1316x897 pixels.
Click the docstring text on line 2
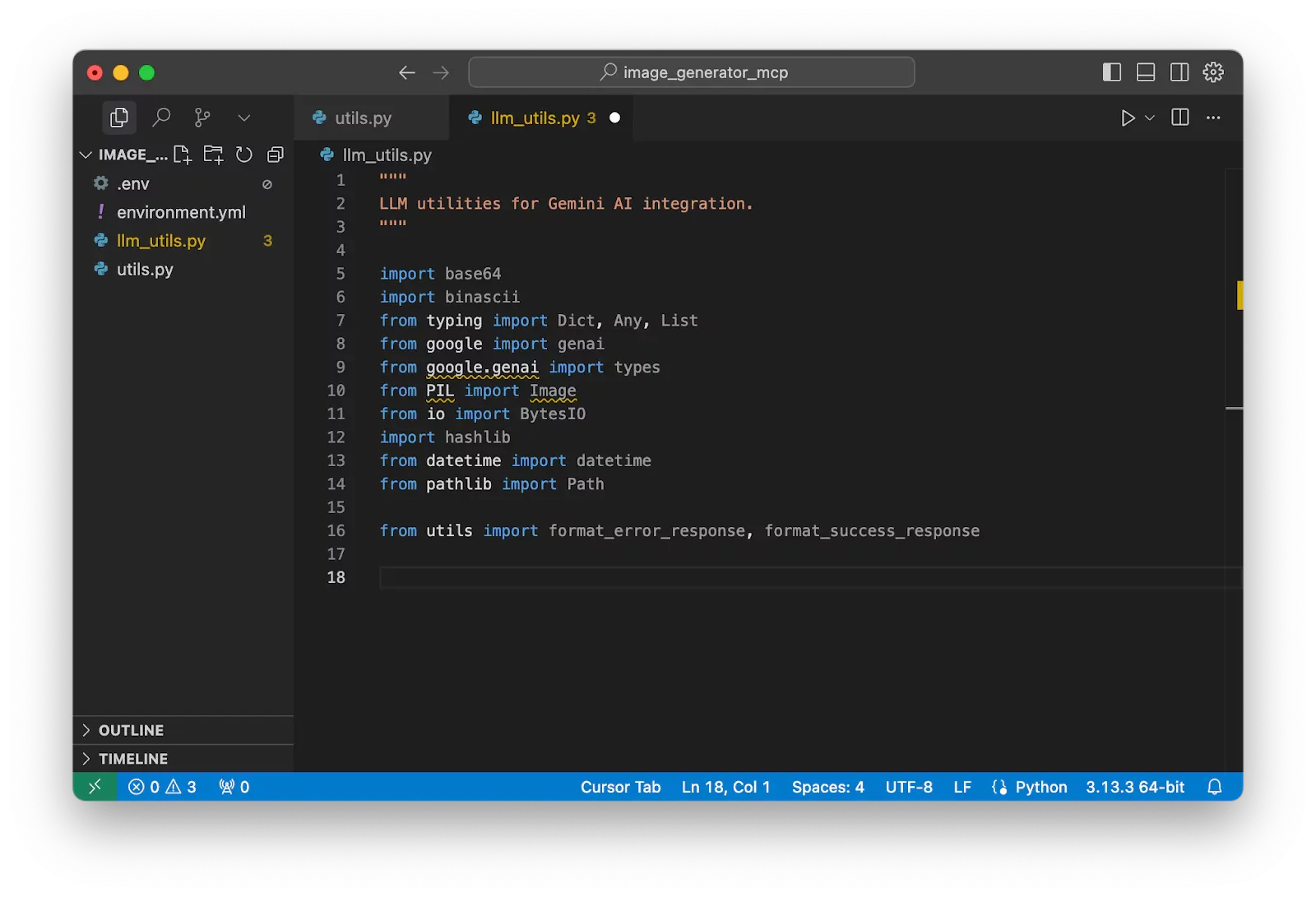(x=566, y=203)
